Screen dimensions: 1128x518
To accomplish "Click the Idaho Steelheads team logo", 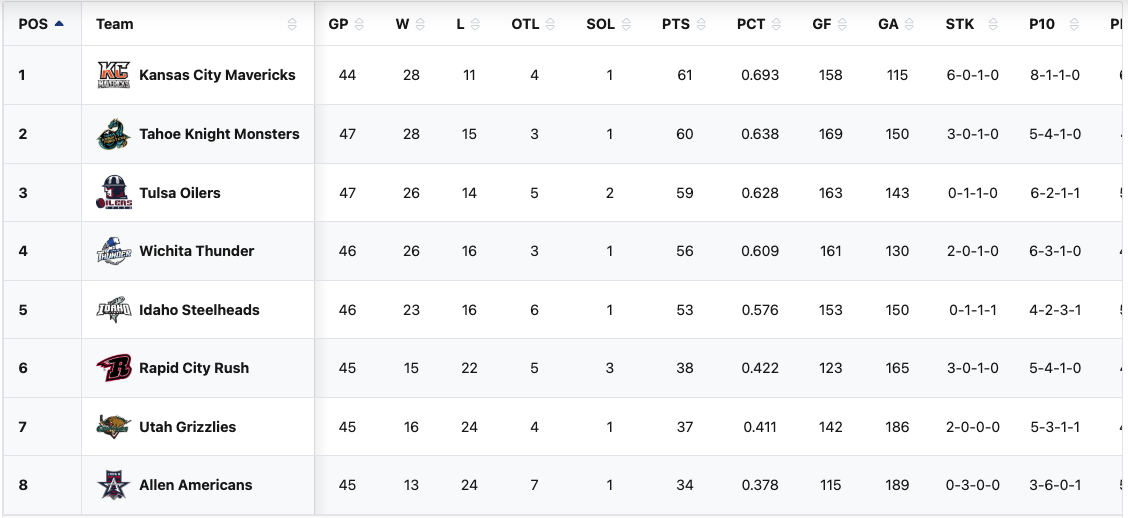I will pos(113,310).
